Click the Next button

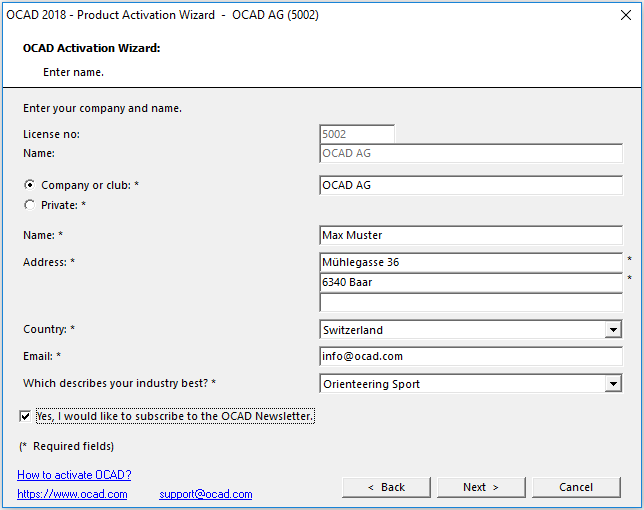point(481,487)
